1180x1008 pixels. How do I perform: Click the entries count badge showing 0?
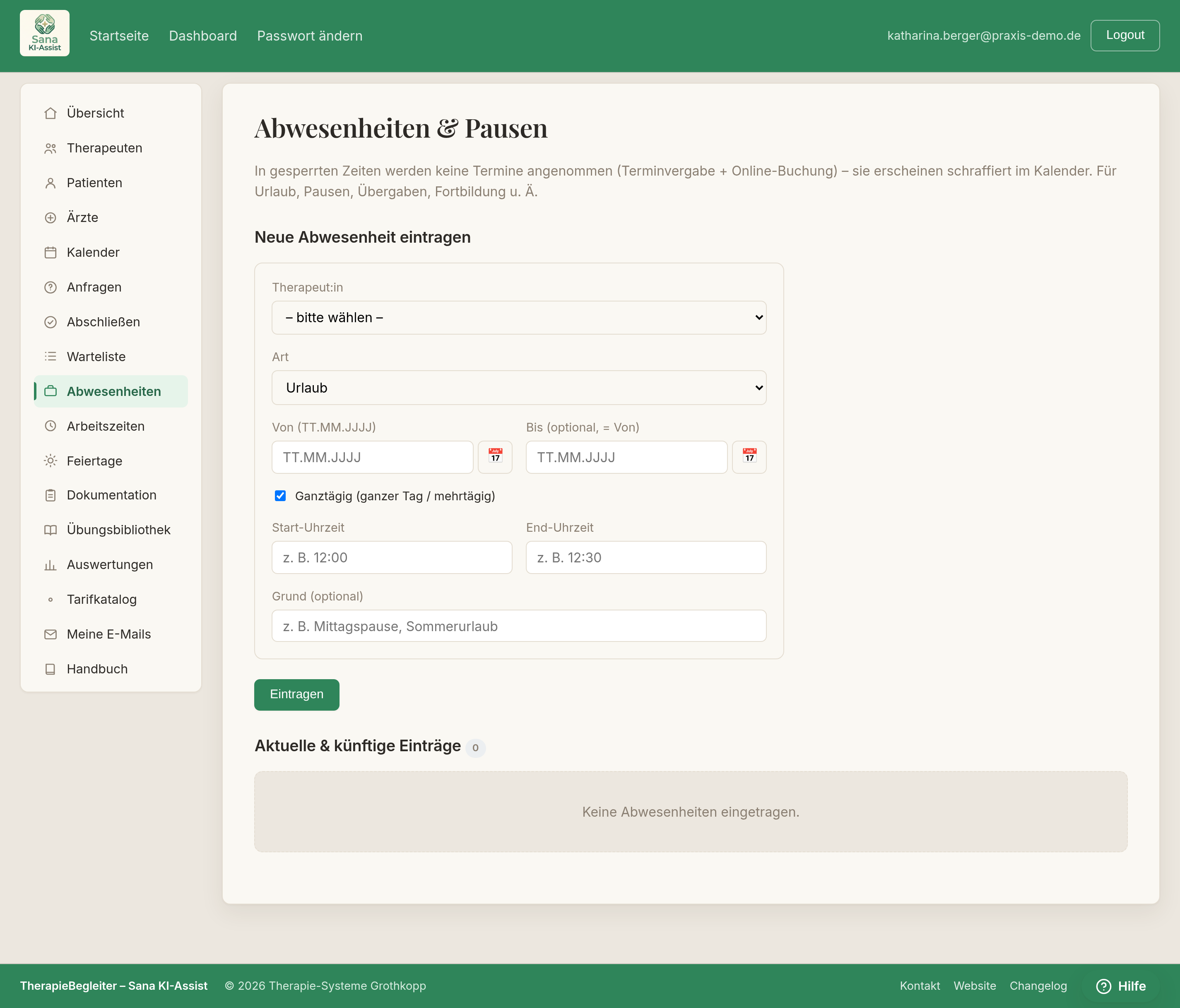[x=476, y=748]
